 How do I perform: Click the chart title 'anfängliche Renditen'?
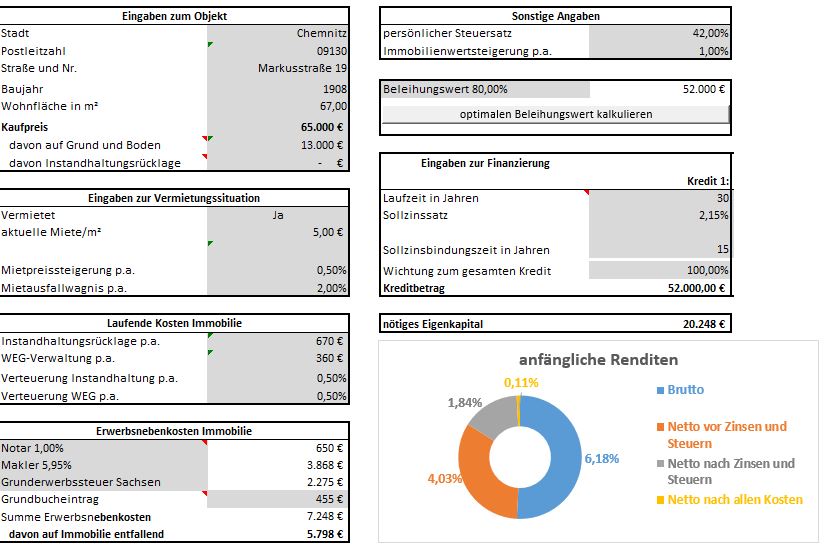[x=598, y=359]
